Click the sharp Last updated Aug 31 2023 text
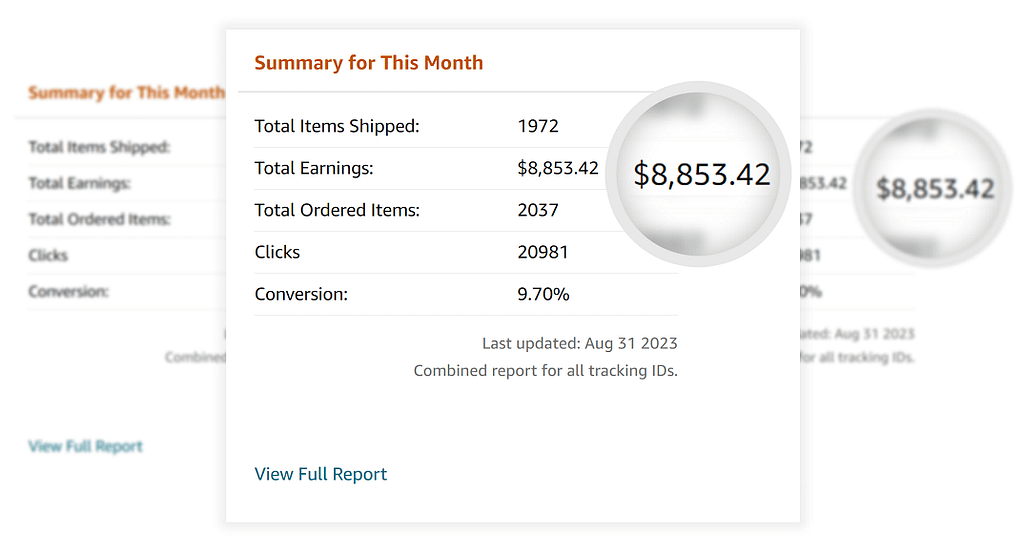Screen dimensions: 1024x556 (579, 343)
